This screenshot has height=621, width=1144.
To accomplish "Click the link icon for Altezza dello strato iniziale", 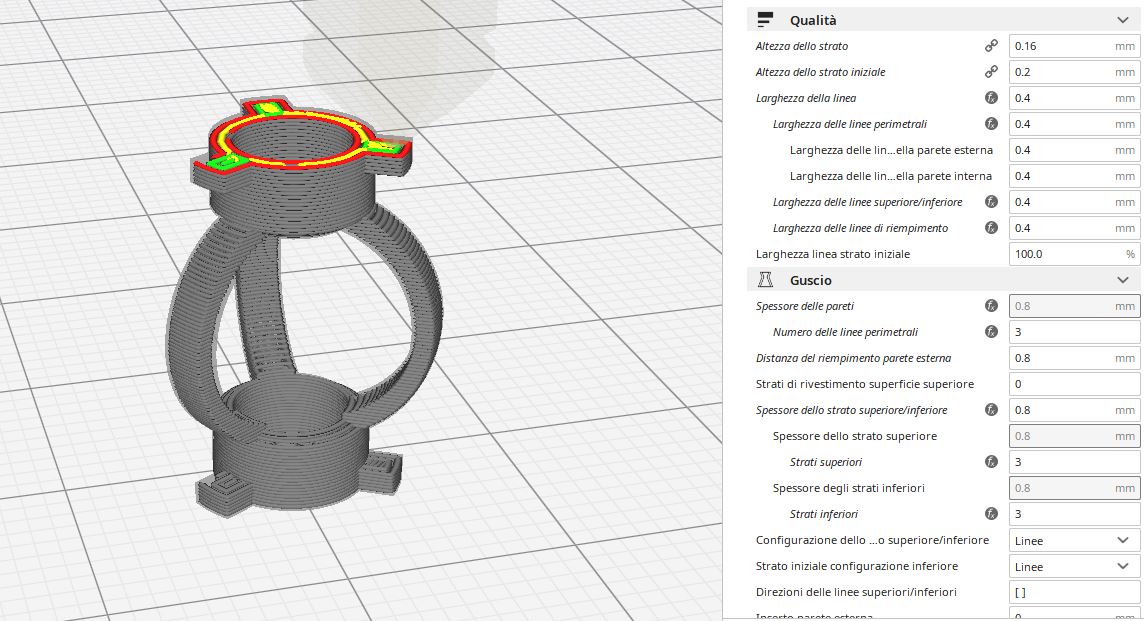I will point(991,72).
